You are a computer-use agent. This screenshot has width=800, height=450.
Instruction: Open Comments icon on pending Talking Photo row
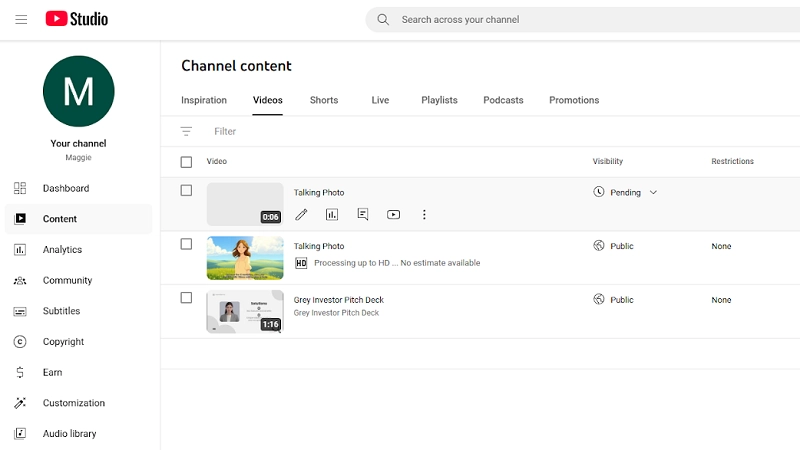(x=363, y=214)
